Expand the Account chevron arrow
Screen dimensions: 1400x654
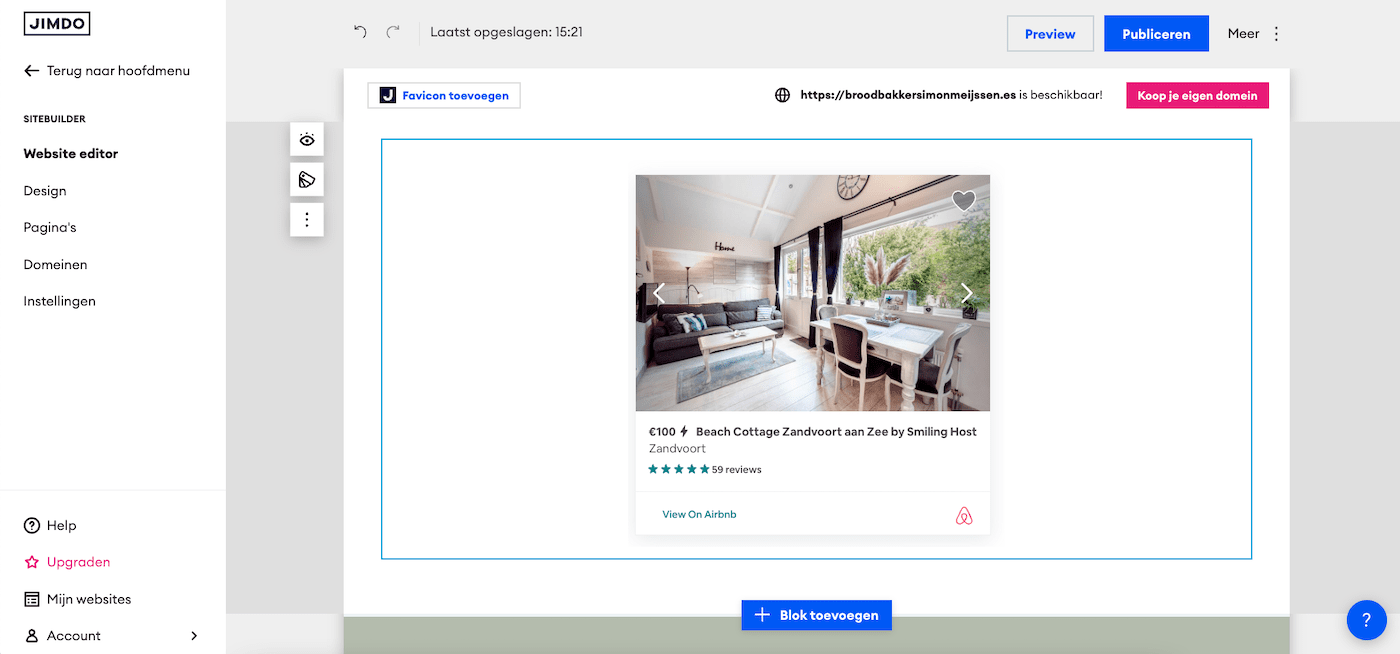pyautogui.click(x=194, y=636)
